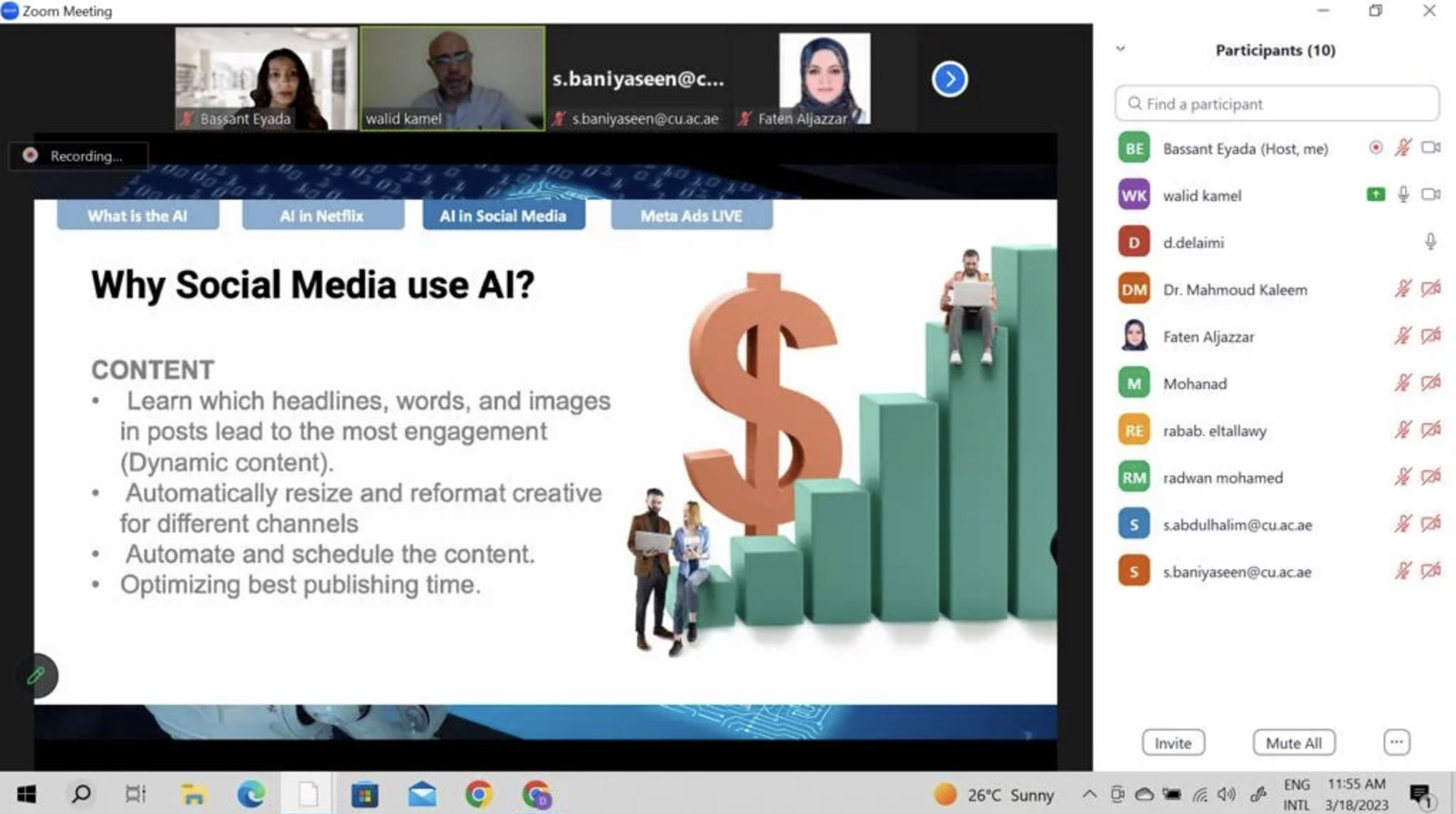Select participant name radwan mohamed
This screenshot has height=814, width=1456.
1223,478
